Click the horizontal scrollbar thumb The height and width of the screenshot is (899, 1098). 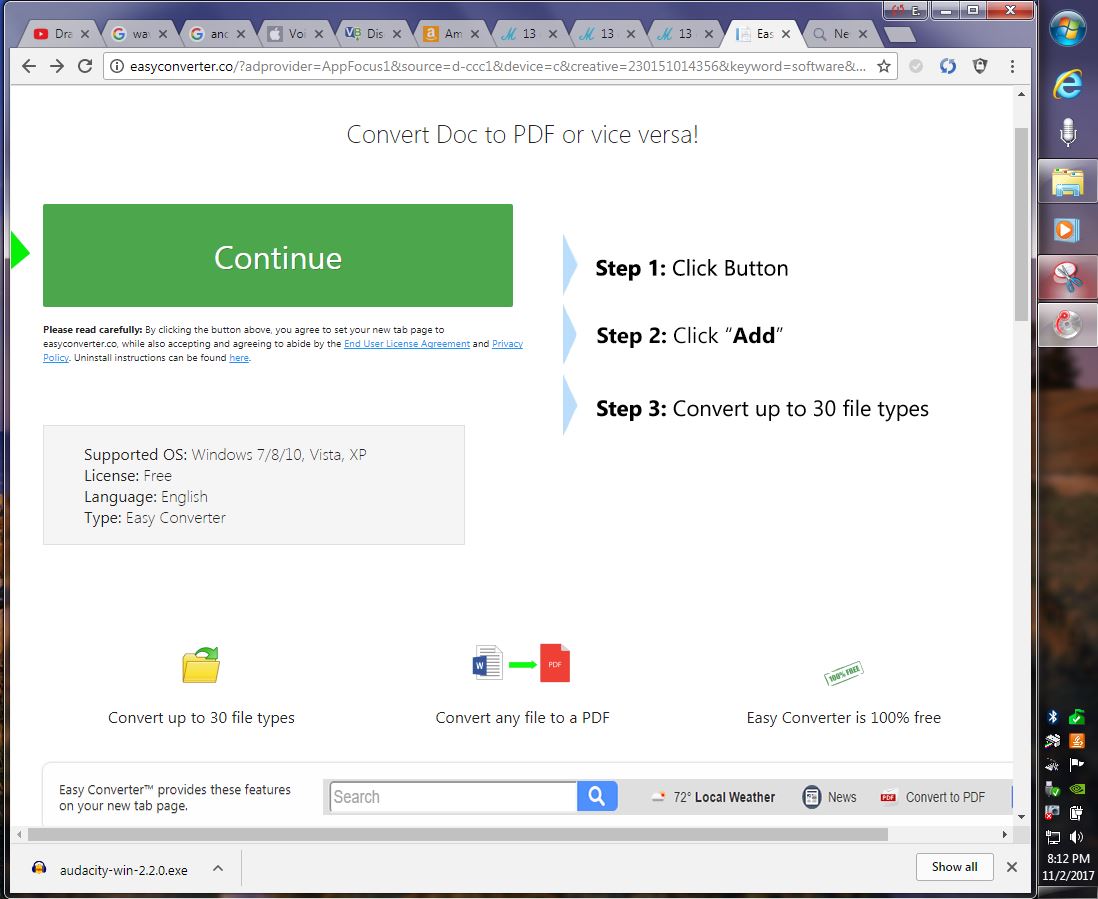[457, 834]
